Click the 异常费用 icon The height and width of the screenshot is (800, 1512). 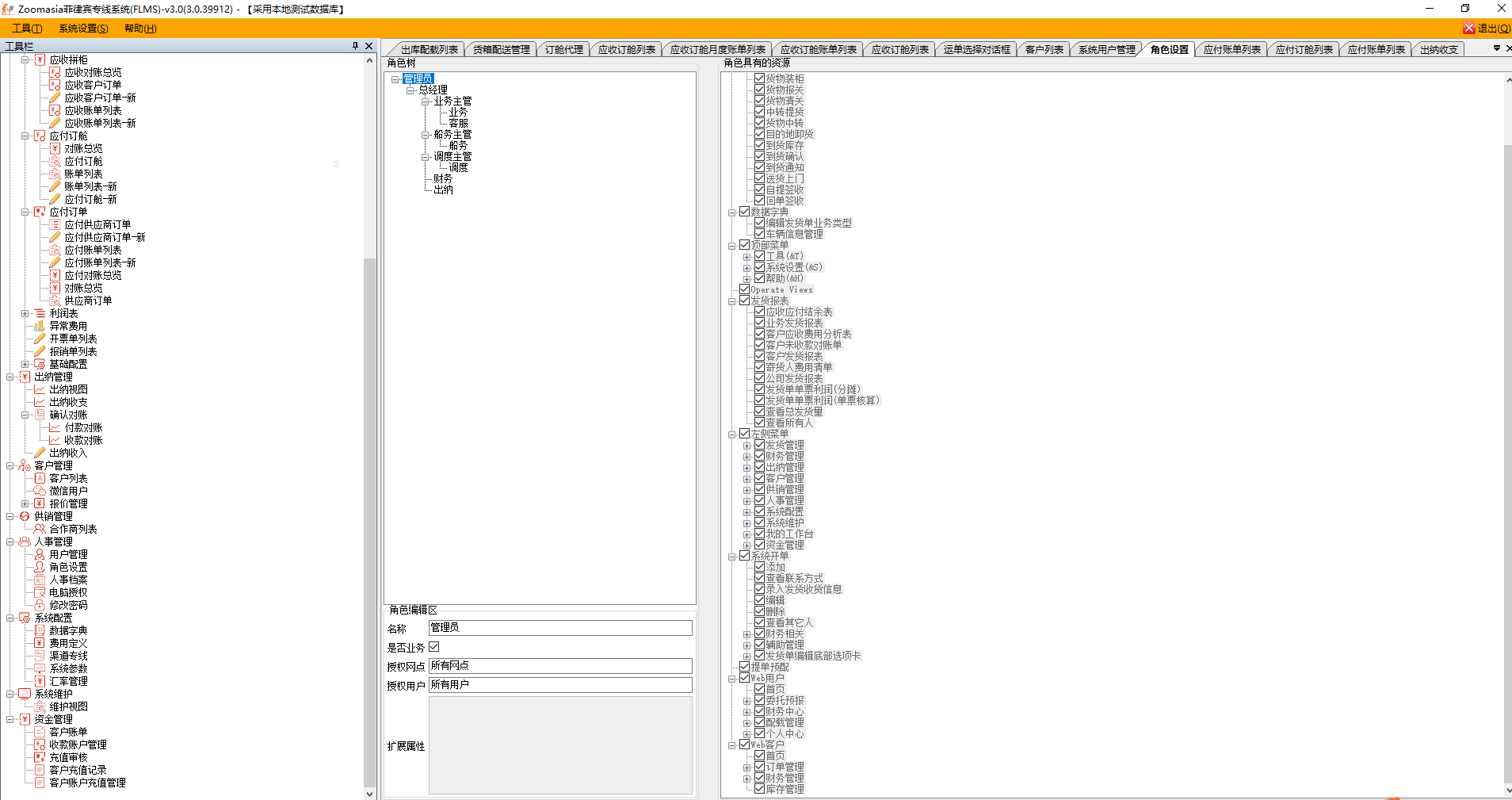click(40, 326)
